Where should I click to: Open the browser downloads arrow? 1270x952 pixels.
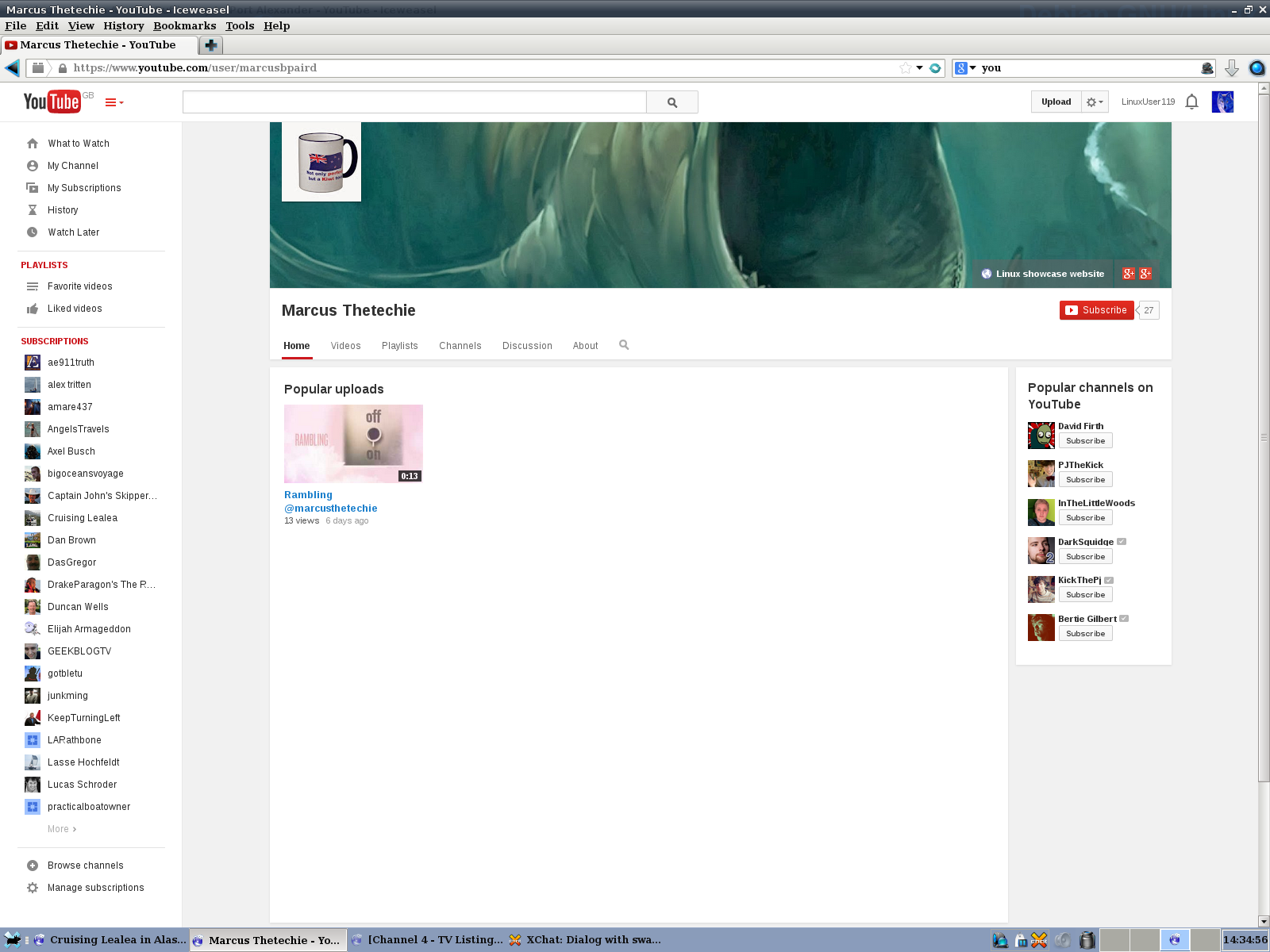click(1232, 68)
